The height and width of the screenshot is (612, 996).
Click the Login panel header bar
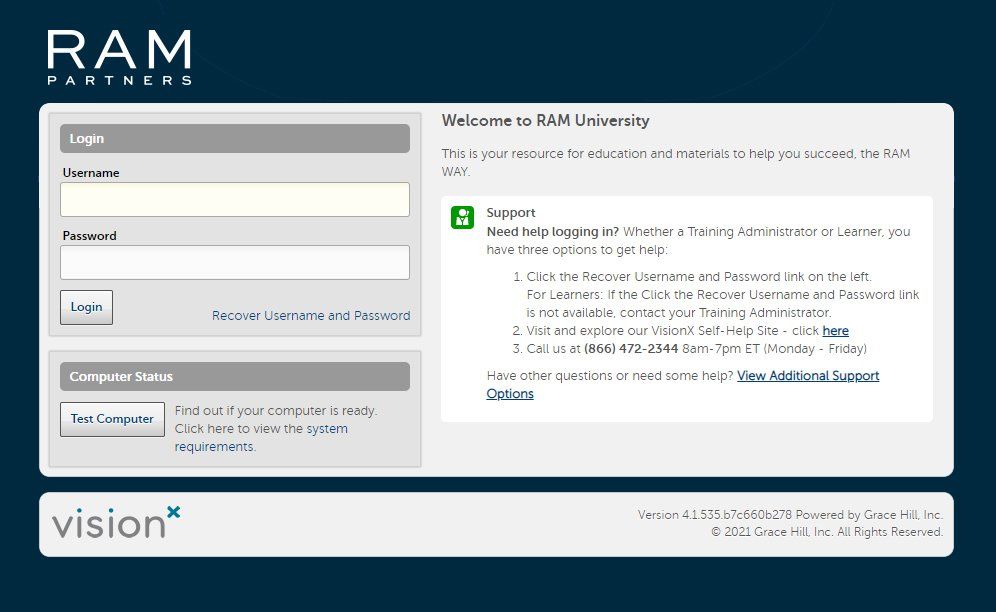click(x=235, y=138)
